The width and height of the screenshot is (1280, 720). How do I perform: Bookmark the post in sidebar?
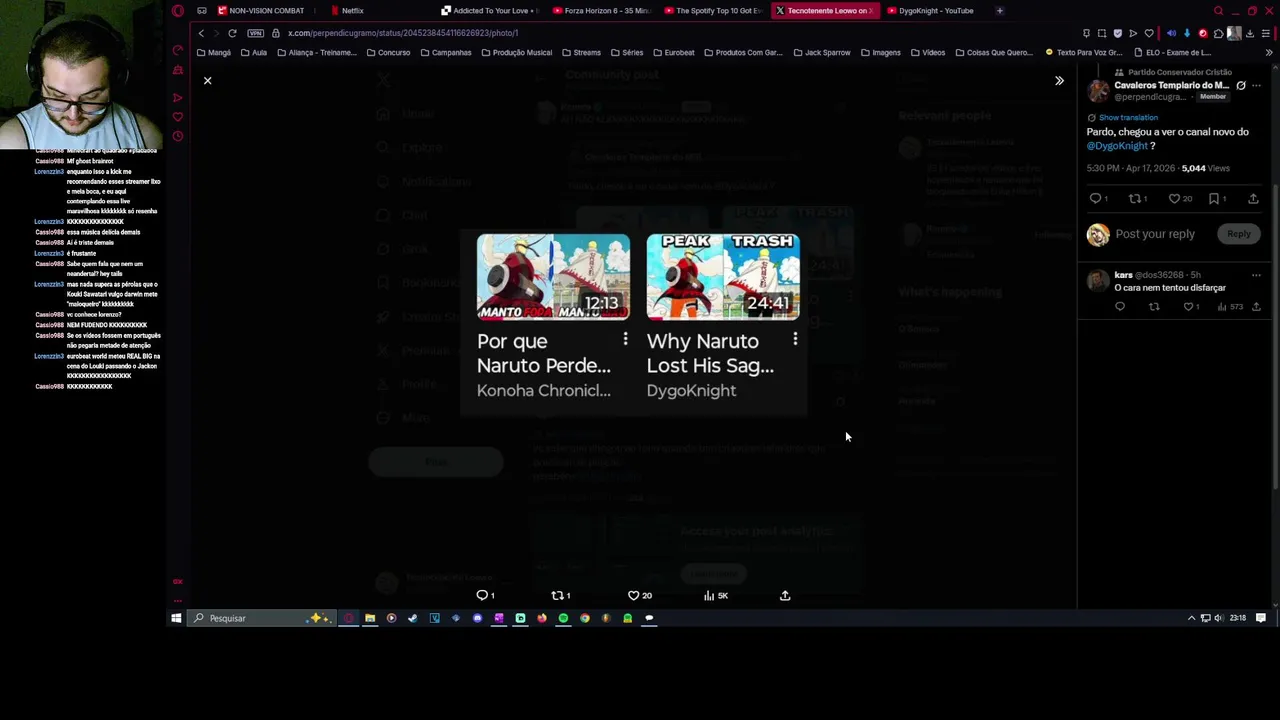(1214, 198)
